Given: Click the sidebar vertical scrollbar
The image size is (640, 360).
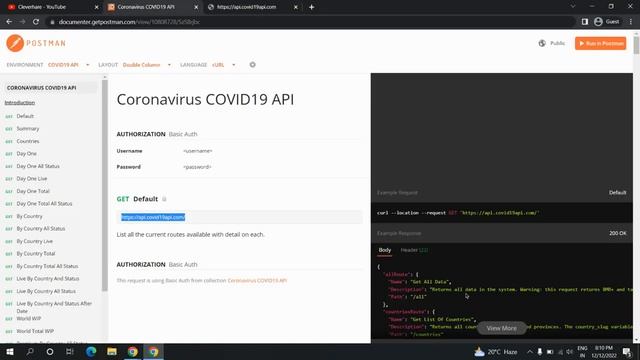Looking at the screenshot, I should coord(104,186).
